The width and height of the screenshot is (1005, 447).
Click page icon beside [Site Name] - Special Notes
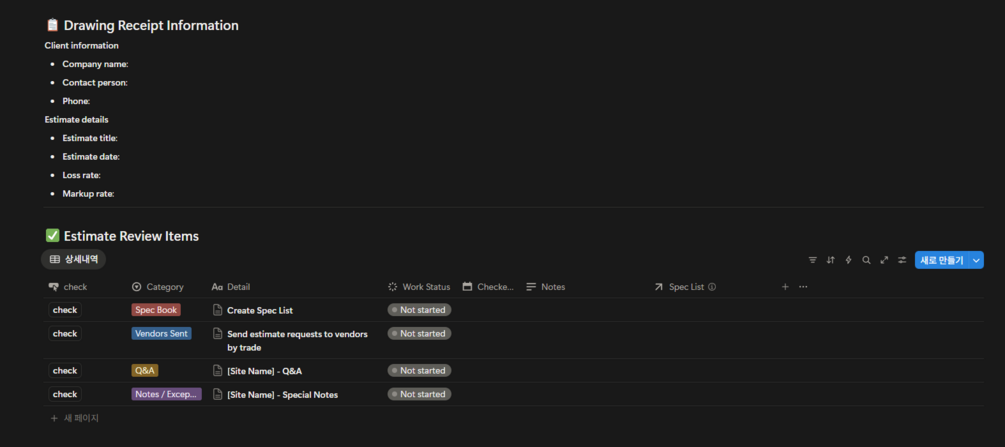(217, 394)
